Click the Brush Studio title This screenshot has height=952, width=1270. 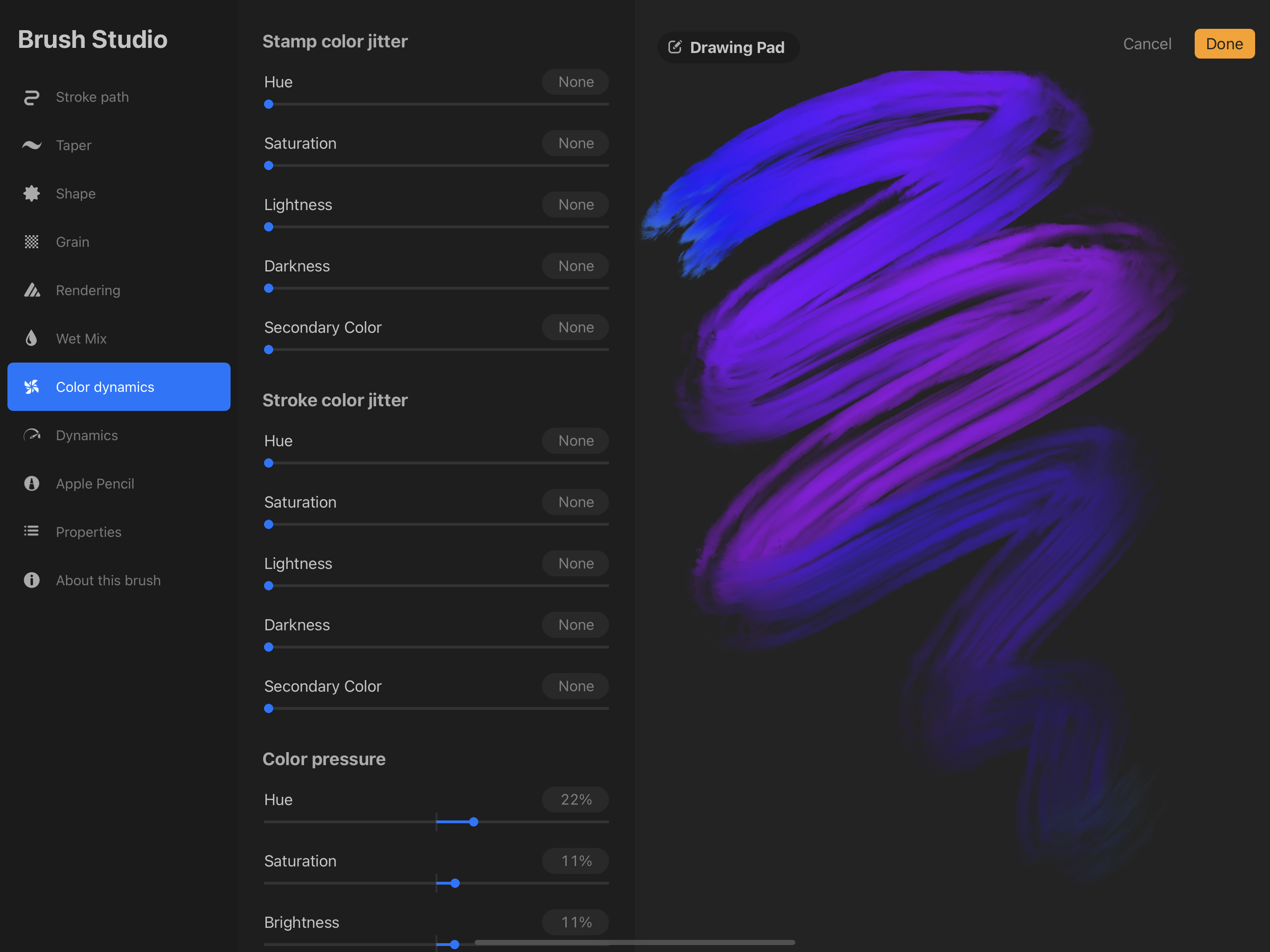[x=93, y=40]
